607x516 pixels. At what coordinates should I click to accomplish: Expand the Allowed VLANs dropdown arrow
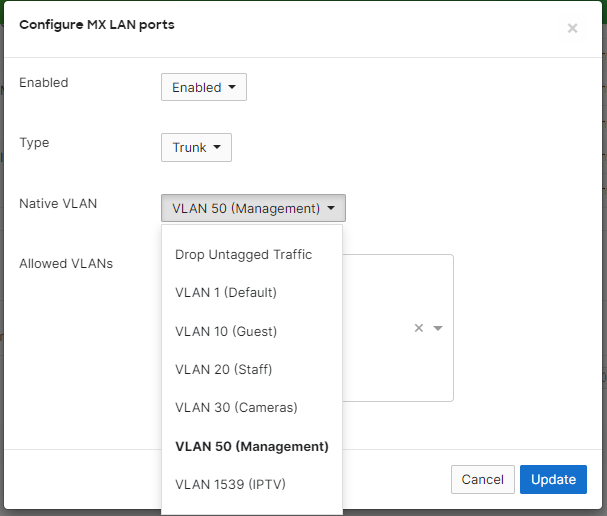point(438,328)
